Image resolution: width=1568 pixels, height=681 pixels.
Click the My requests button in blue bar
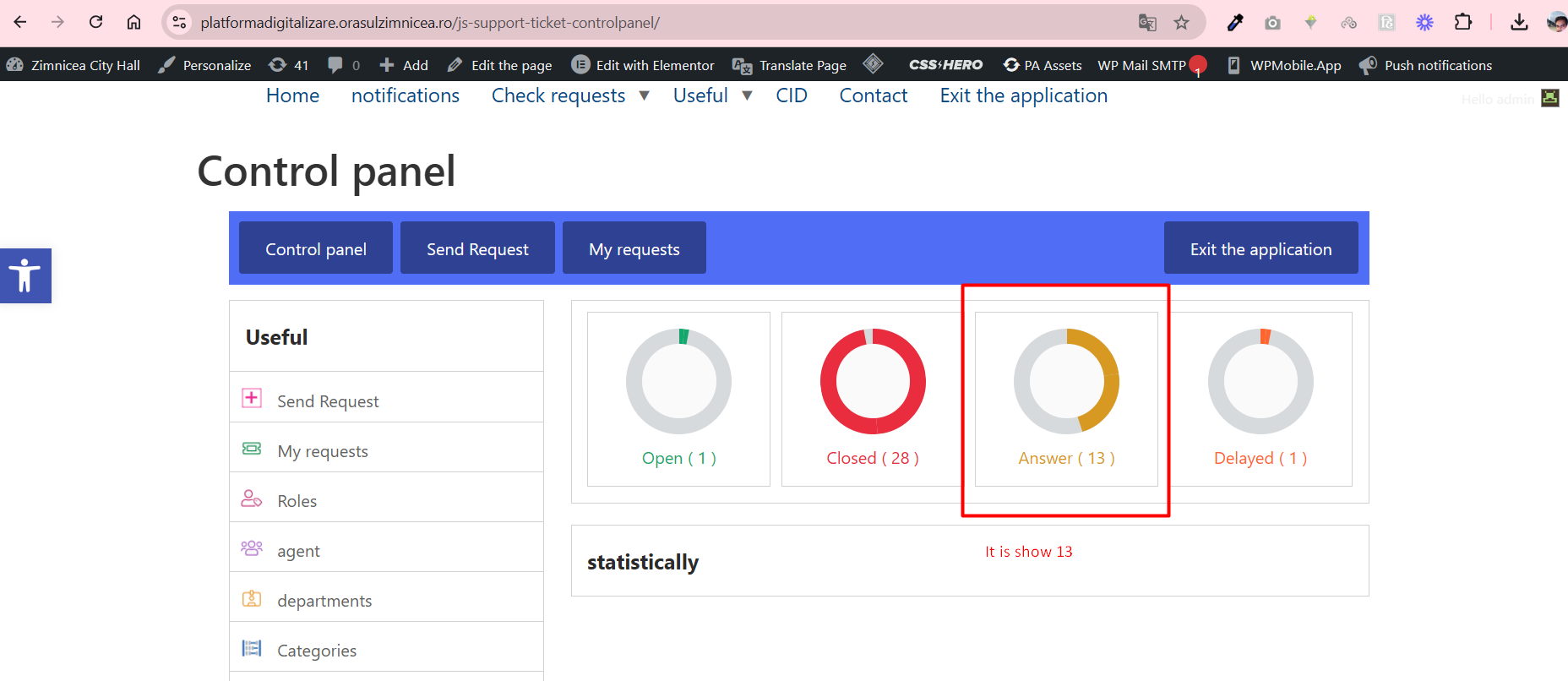pyautogui.click(x=634, y=248)
